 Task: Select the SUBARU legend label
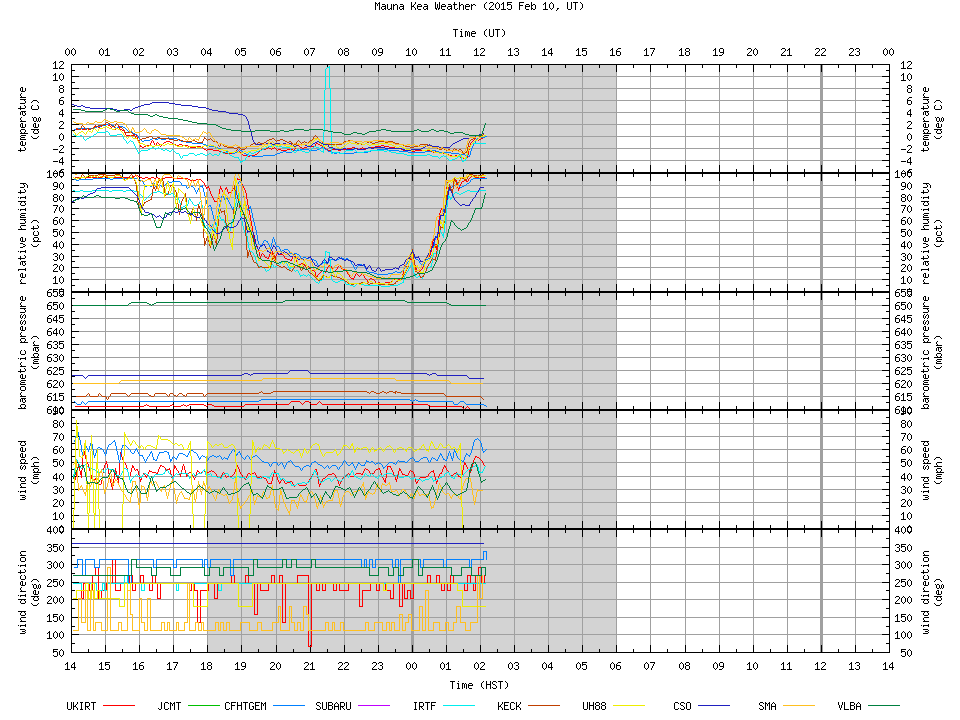(x=333, y=706)
